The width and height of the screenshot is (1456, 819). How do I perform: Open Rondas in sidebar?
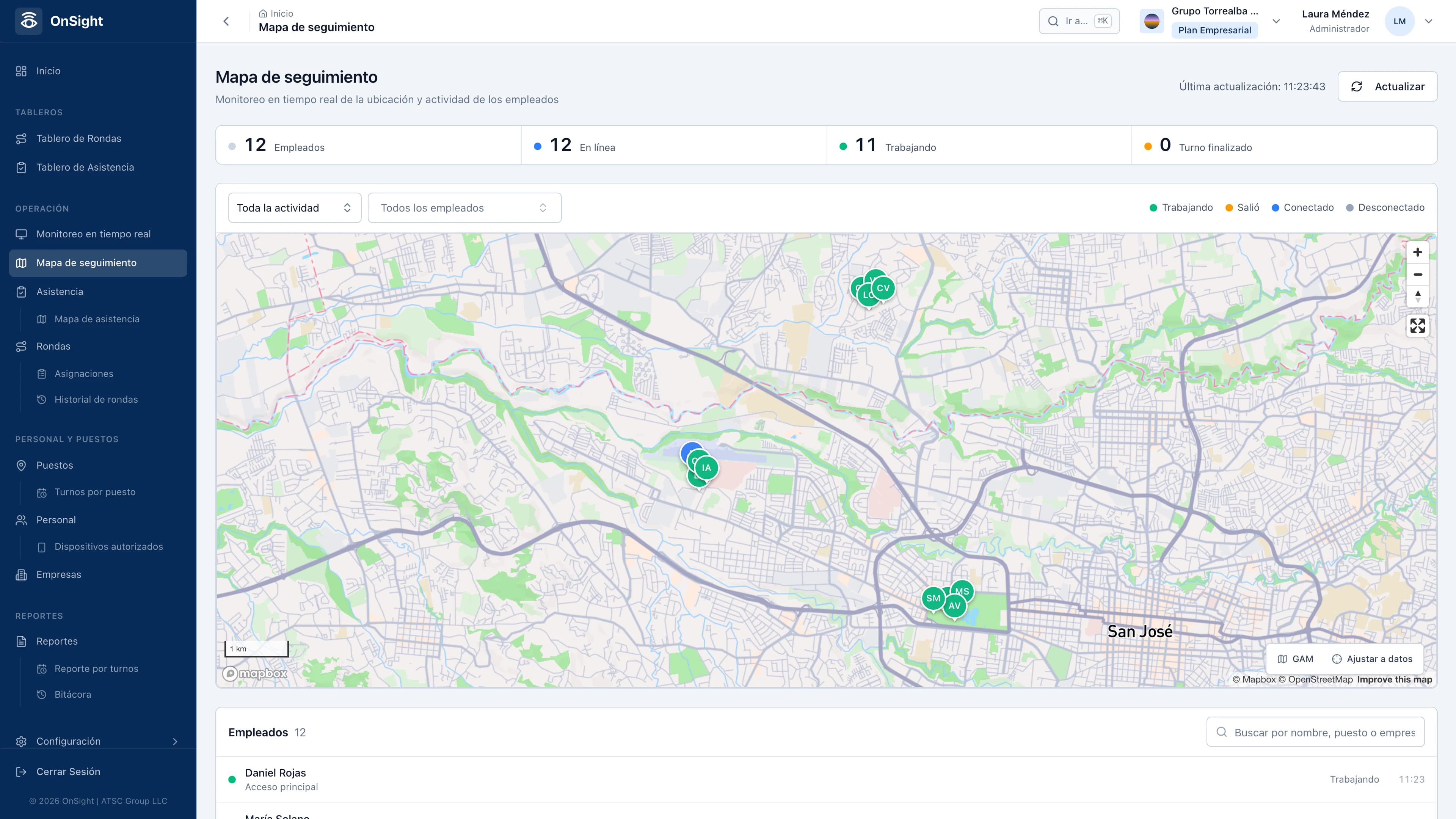(98, 347)
